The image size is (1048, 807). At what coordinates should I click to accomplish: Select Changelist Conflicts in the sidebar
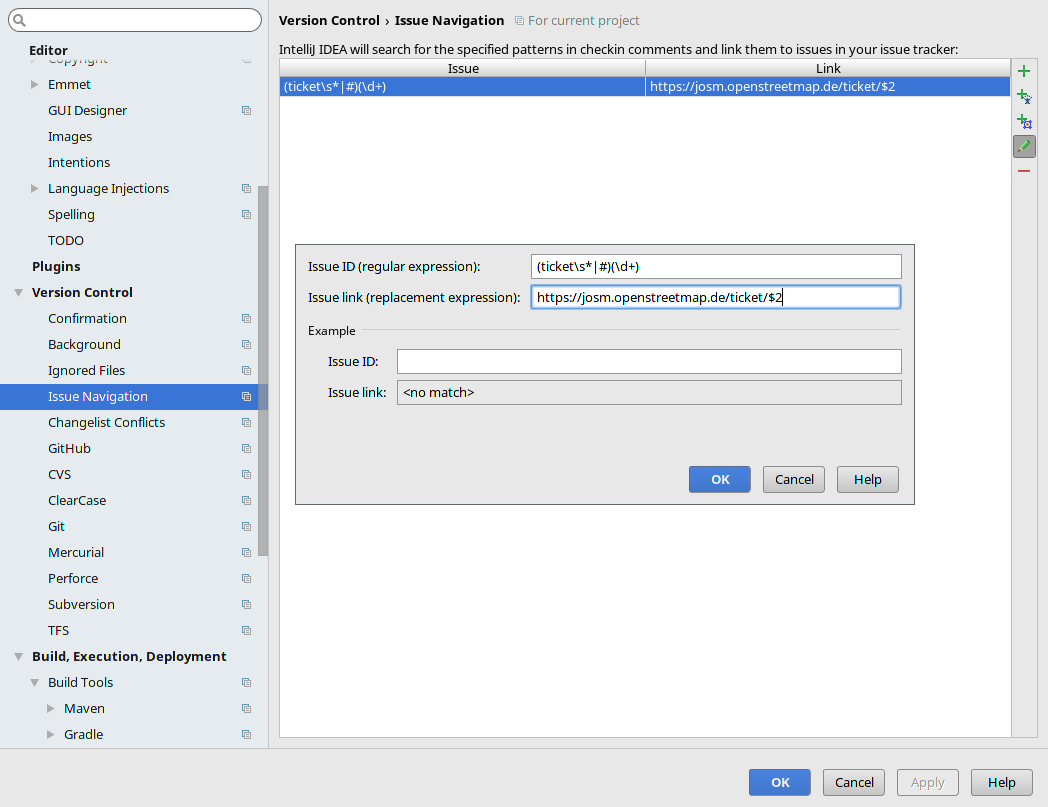[x=106, y=423]
